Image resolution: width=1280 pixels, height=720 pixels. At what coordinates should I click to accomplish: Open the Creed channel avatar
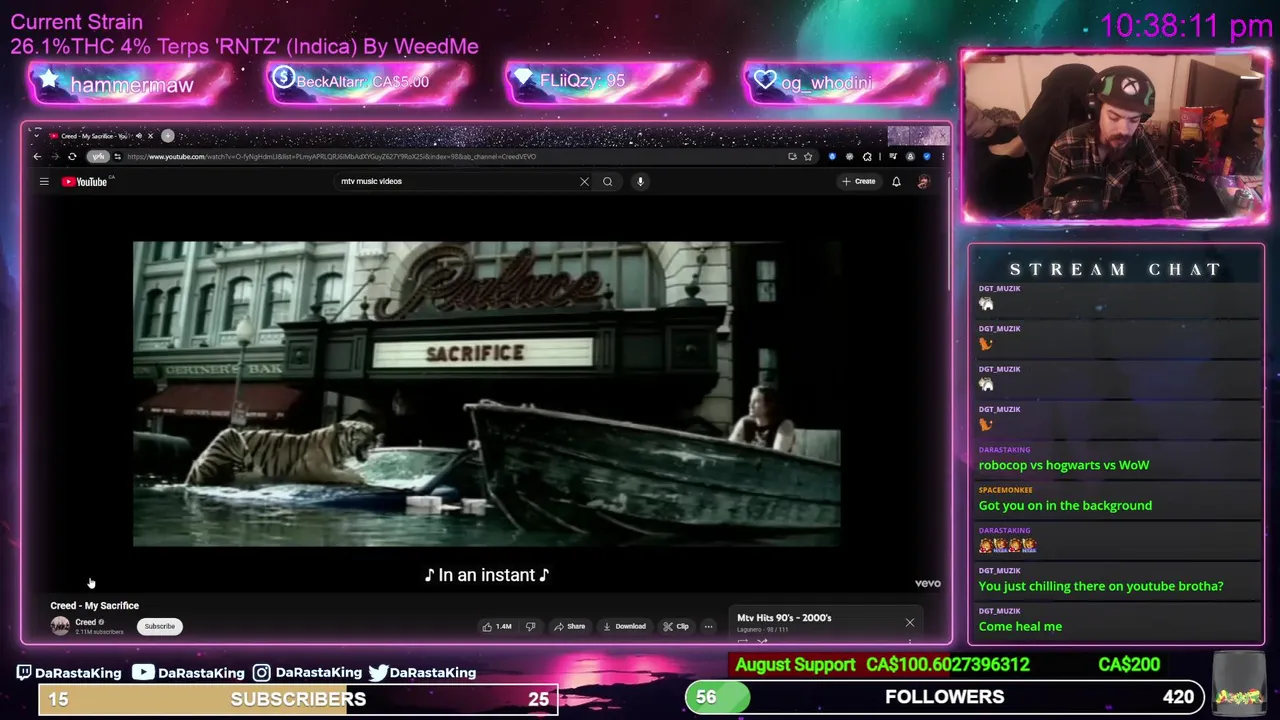tap(60, 626)
